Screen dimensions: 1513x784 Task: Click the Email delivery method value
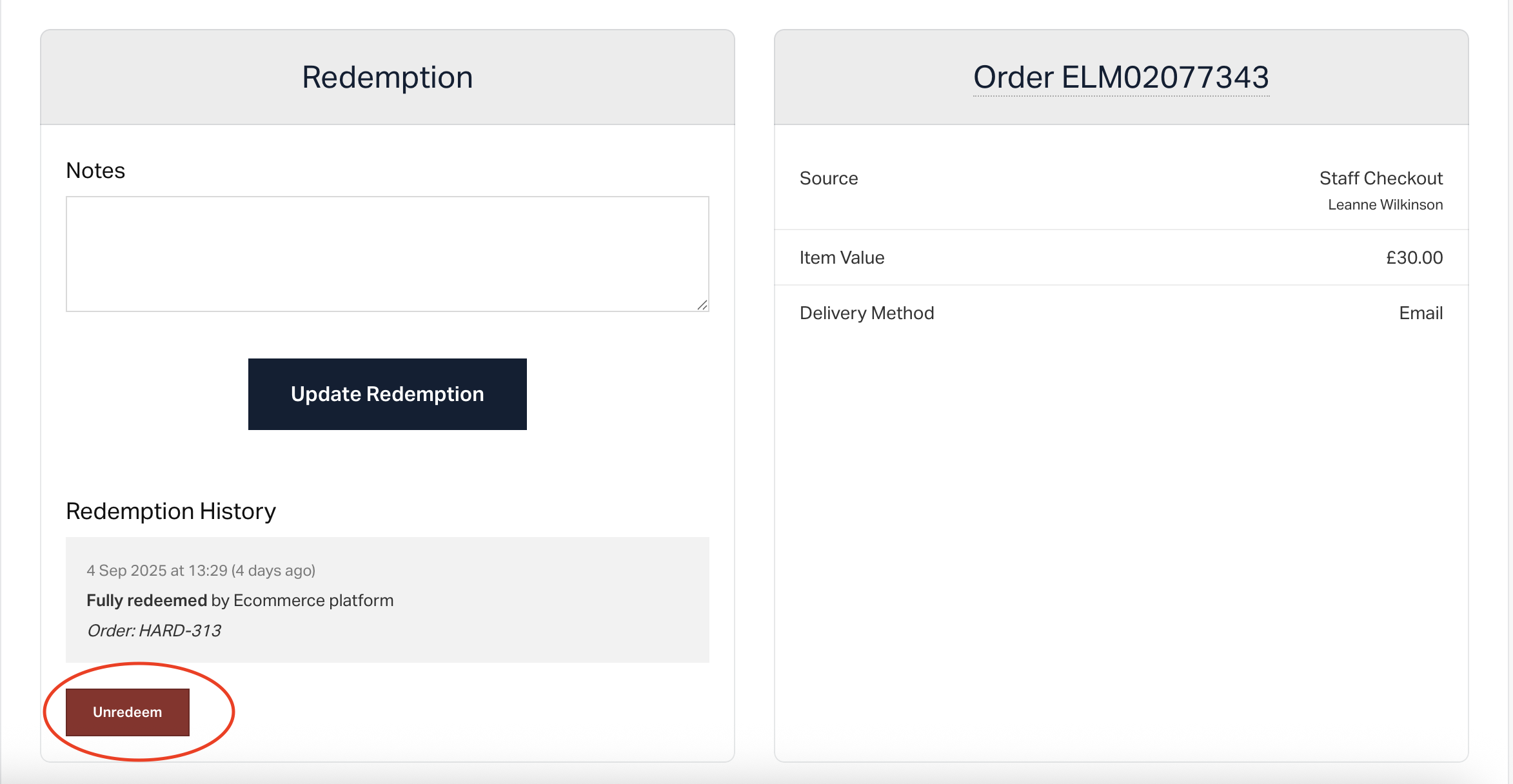[1421, 313]
